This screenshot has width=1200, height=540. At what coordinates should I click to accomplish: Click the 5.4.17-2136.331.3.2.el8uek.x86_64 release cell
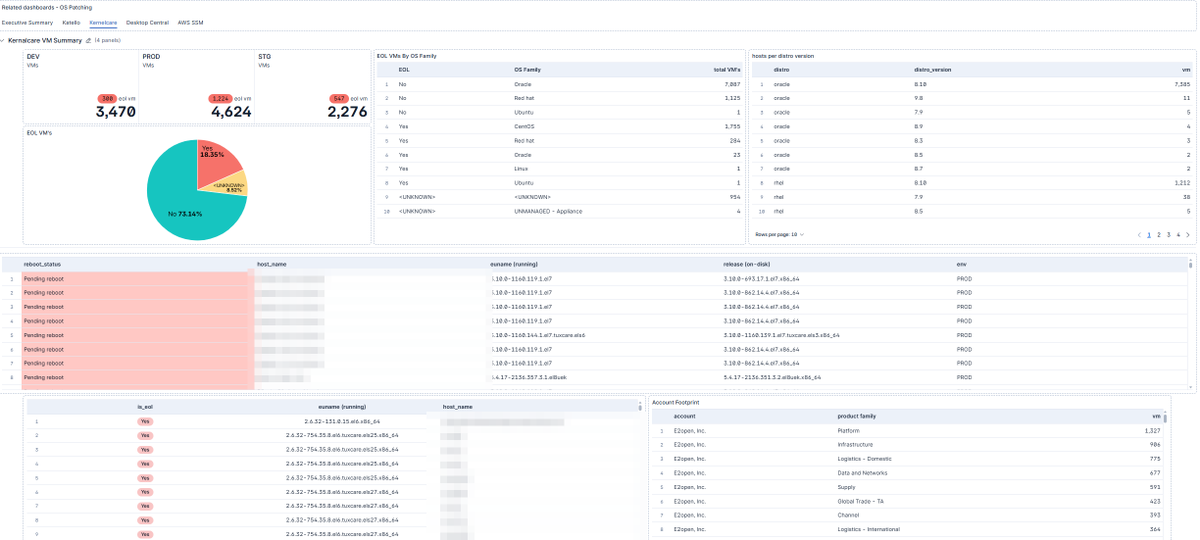772,378
